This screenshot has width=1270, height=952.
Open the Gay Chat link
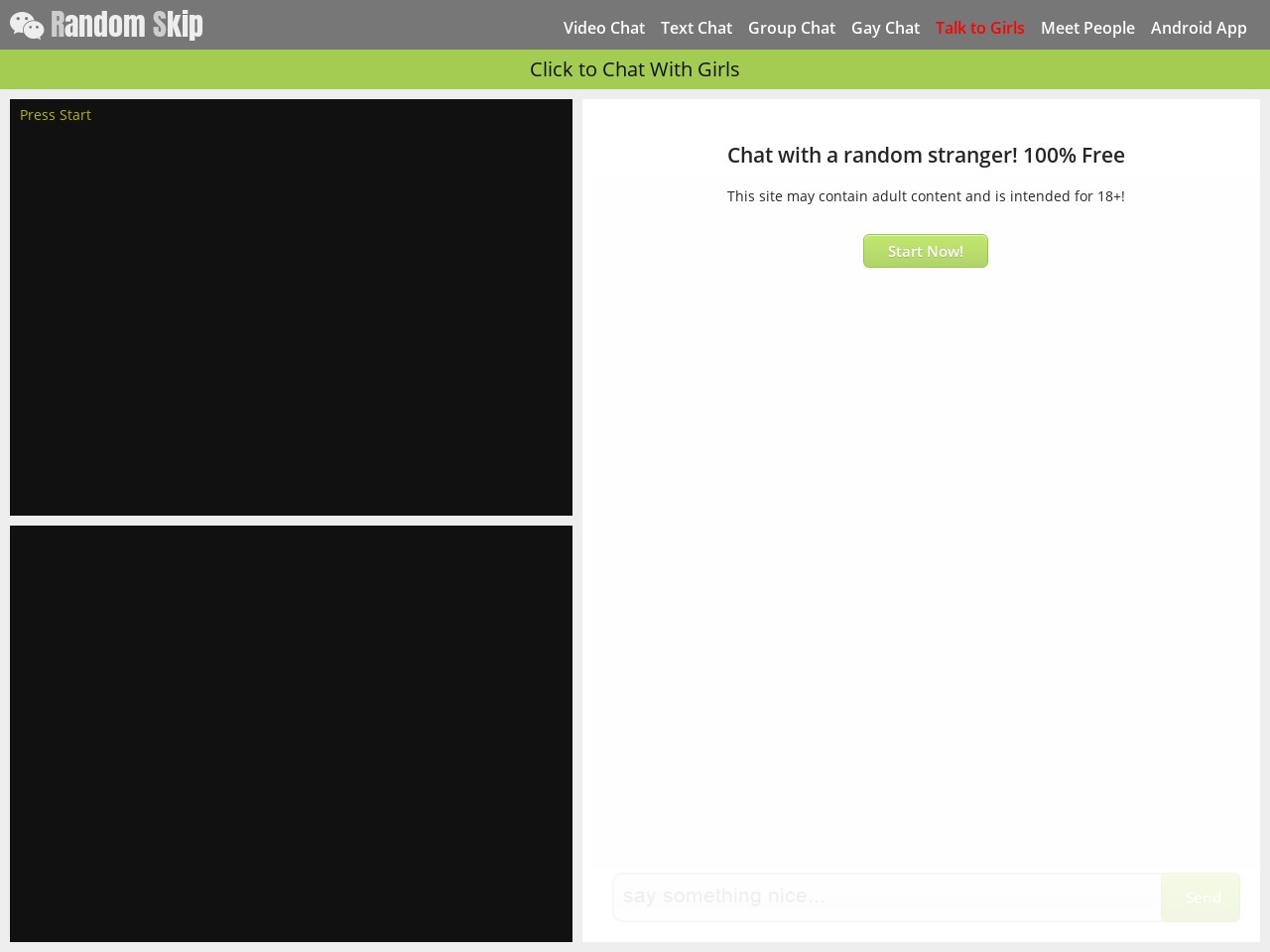click(885, 28)
